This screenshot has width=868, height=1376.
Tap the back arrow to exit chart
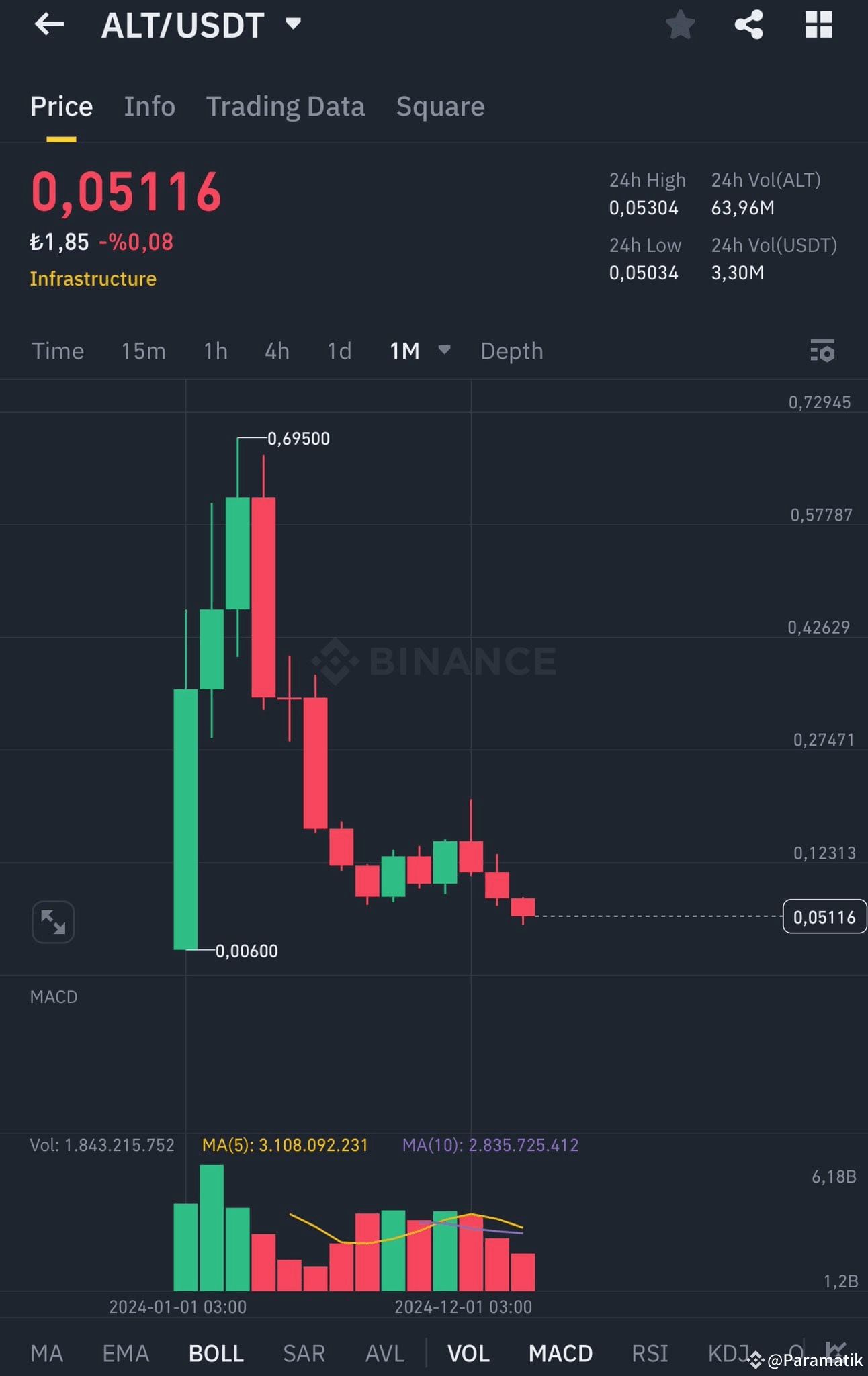coord(49,25)
